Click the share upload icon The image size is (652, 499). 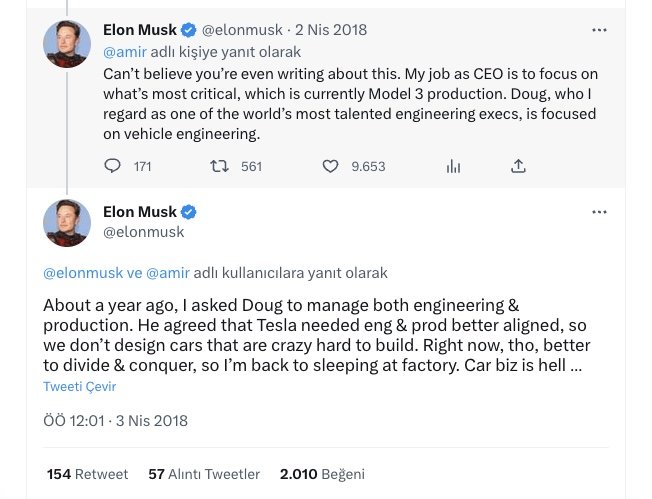[518, 166]
